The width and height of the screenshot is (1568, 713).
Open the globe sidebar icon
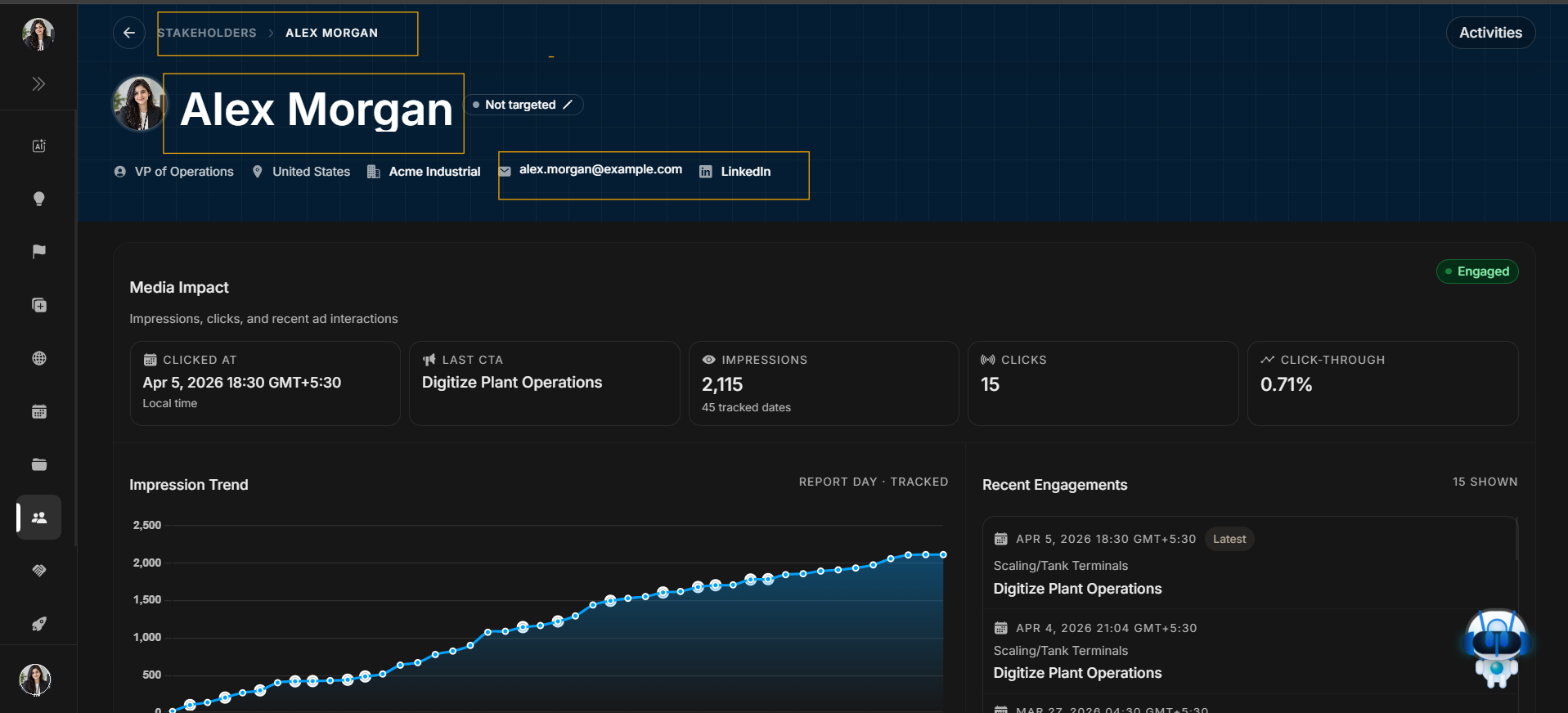click(38, 358)
